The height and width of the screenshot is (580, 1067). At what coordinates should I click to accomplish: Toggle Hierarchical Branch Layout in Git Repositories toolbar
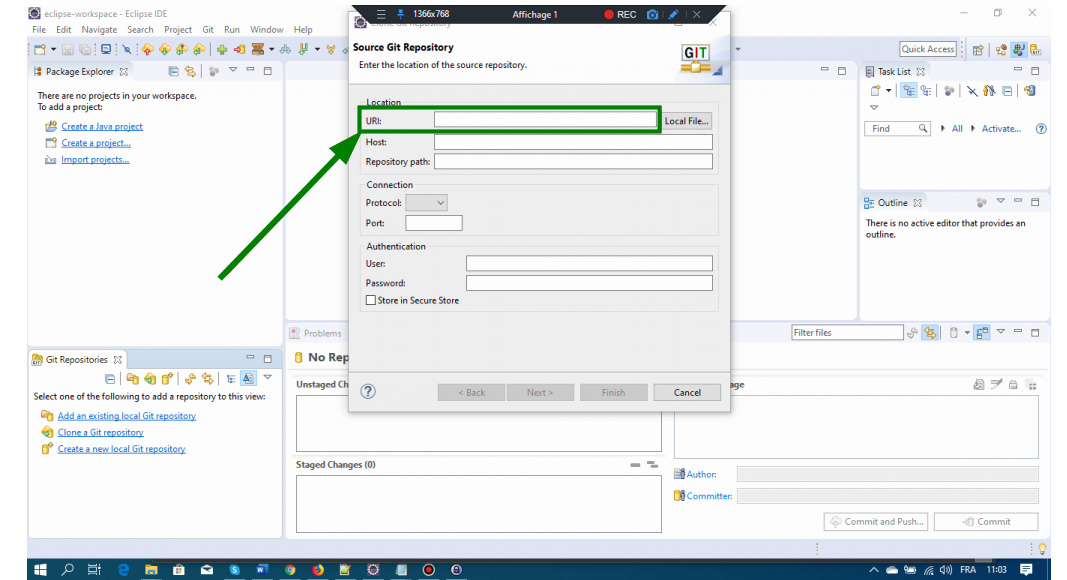pos(231,378)
